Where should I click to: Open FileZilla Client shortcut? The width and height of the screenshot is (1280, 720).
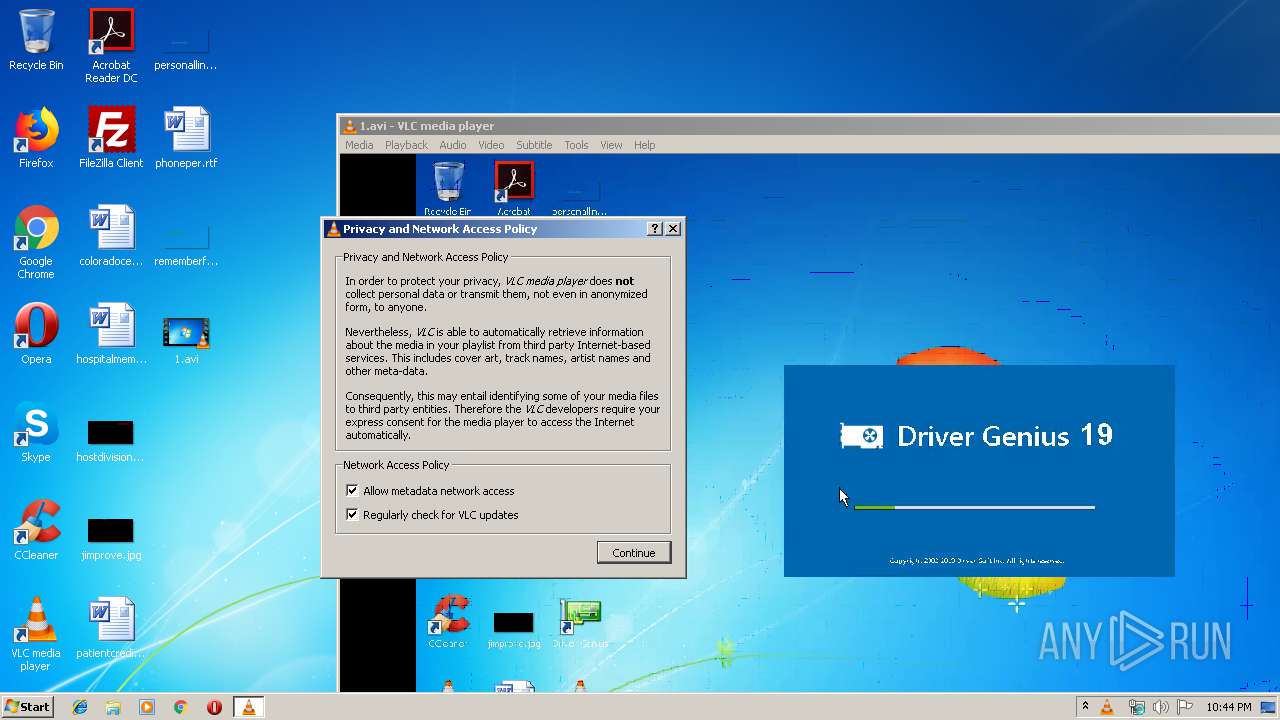pos(111,138)
